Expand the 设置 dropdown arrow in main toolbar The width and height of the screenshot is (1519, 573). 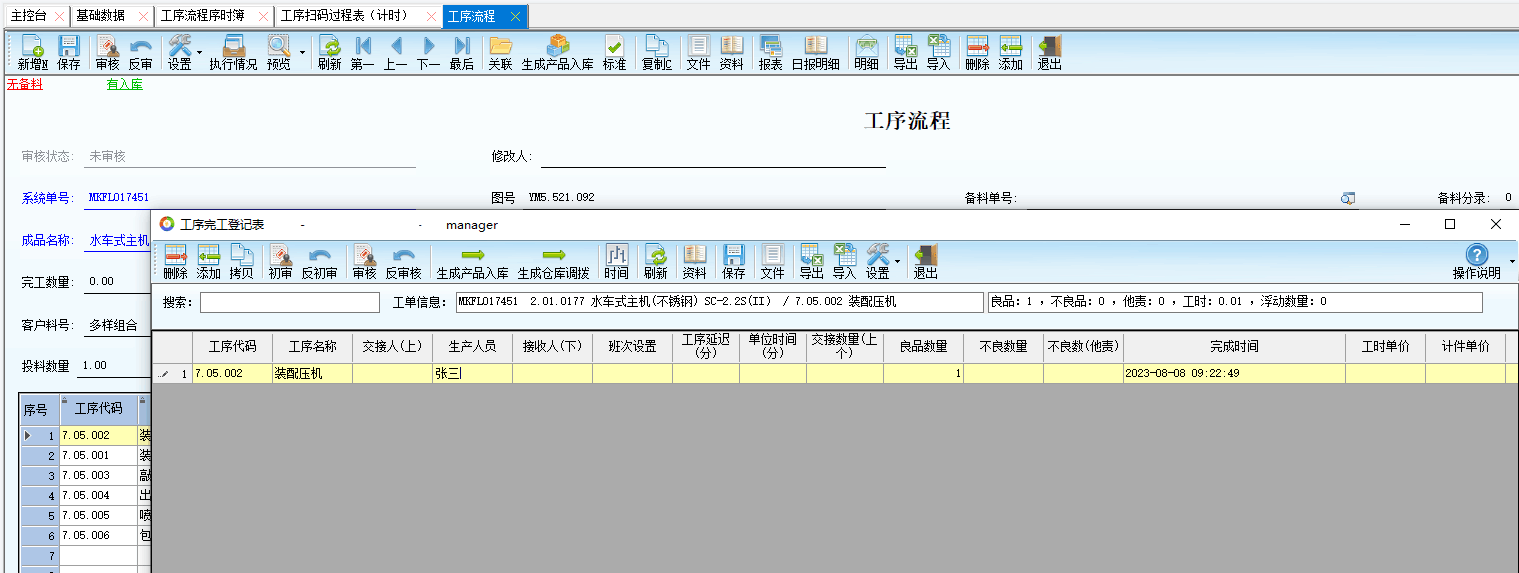199,52
